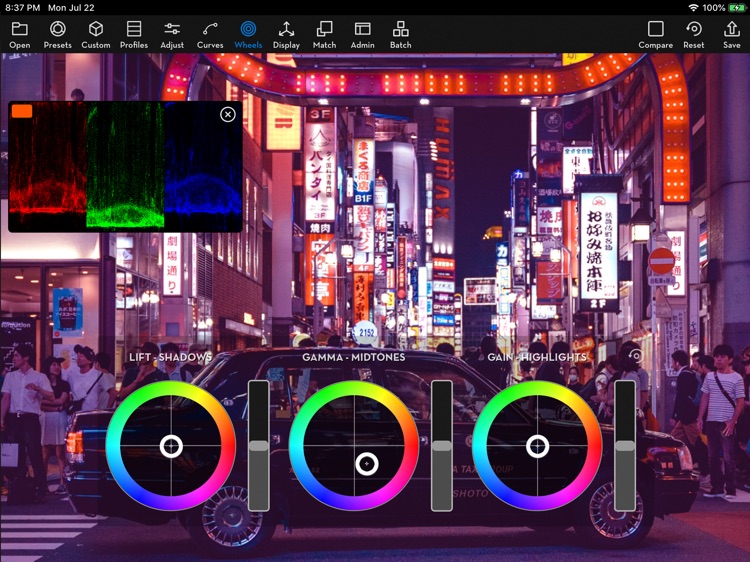This screenshot has height=562, width=750.
Task: Click the Gamma Midtones brightness slider
Action: point(442,446)
